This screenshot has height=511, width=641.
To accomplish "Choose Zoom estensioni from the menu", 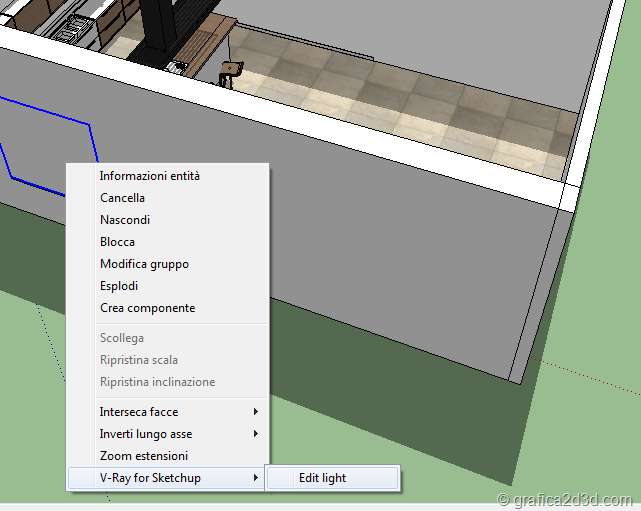I will coord(143,456).
